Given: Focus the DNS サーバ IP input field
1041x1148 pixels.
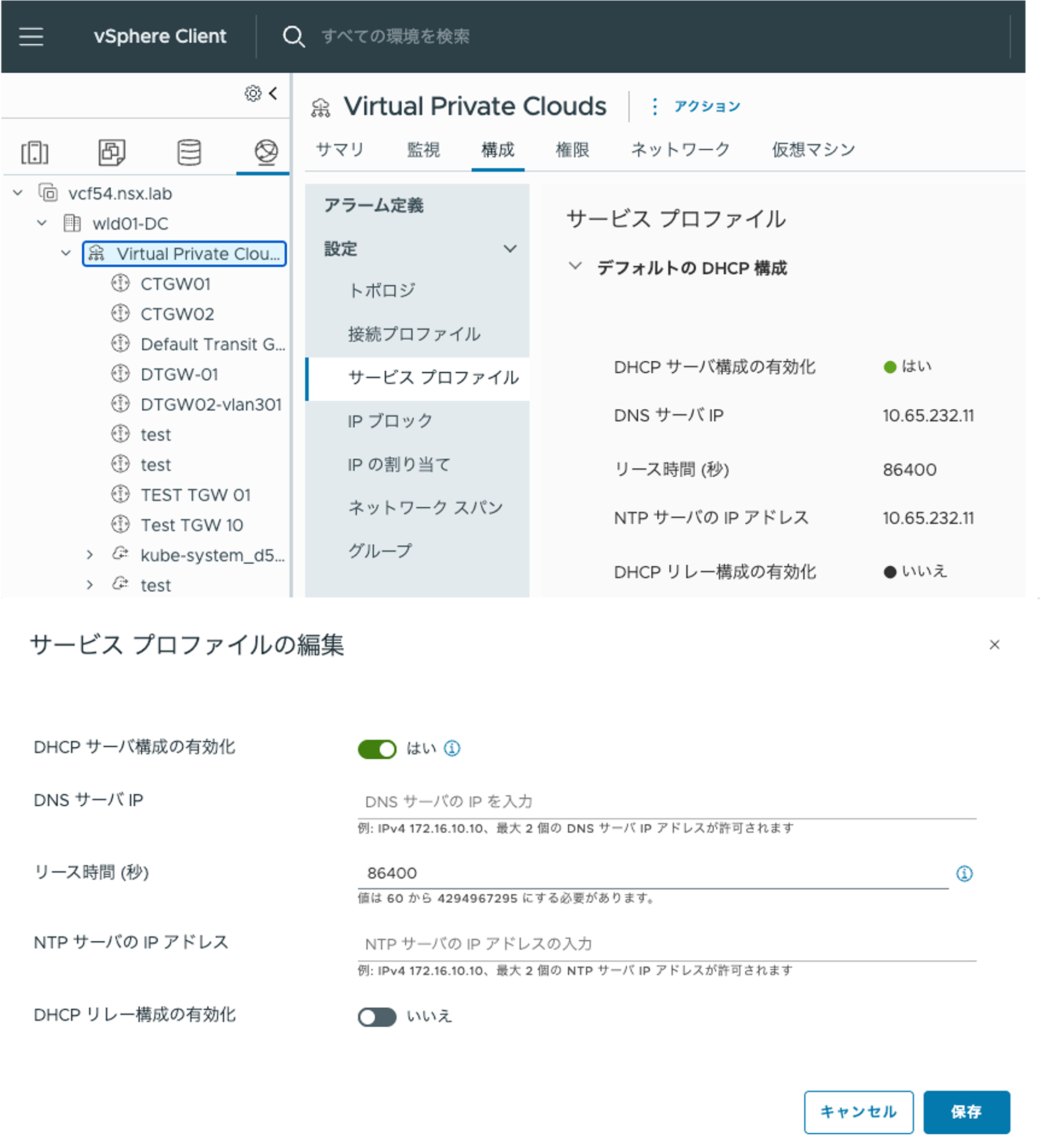Looking at the screenshot, I should pos(666,803).
